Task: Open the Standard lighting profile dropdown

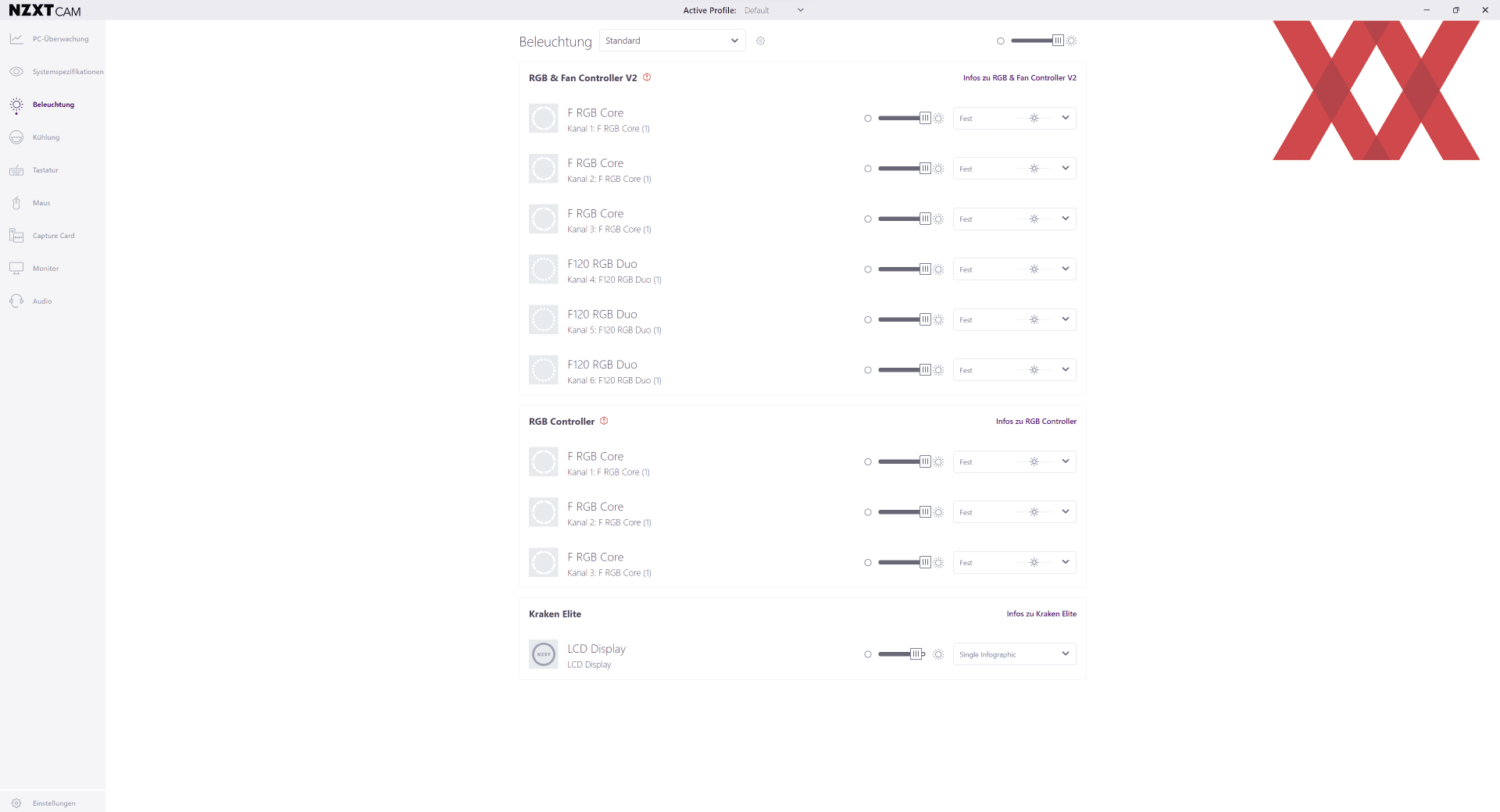Action: (x=672, y=41)
